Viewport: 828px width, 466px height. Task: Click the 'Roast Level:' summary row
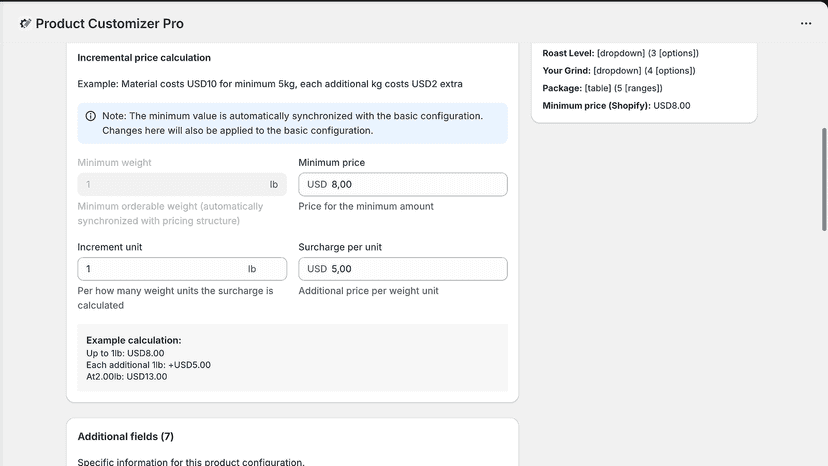click(620, 53)
